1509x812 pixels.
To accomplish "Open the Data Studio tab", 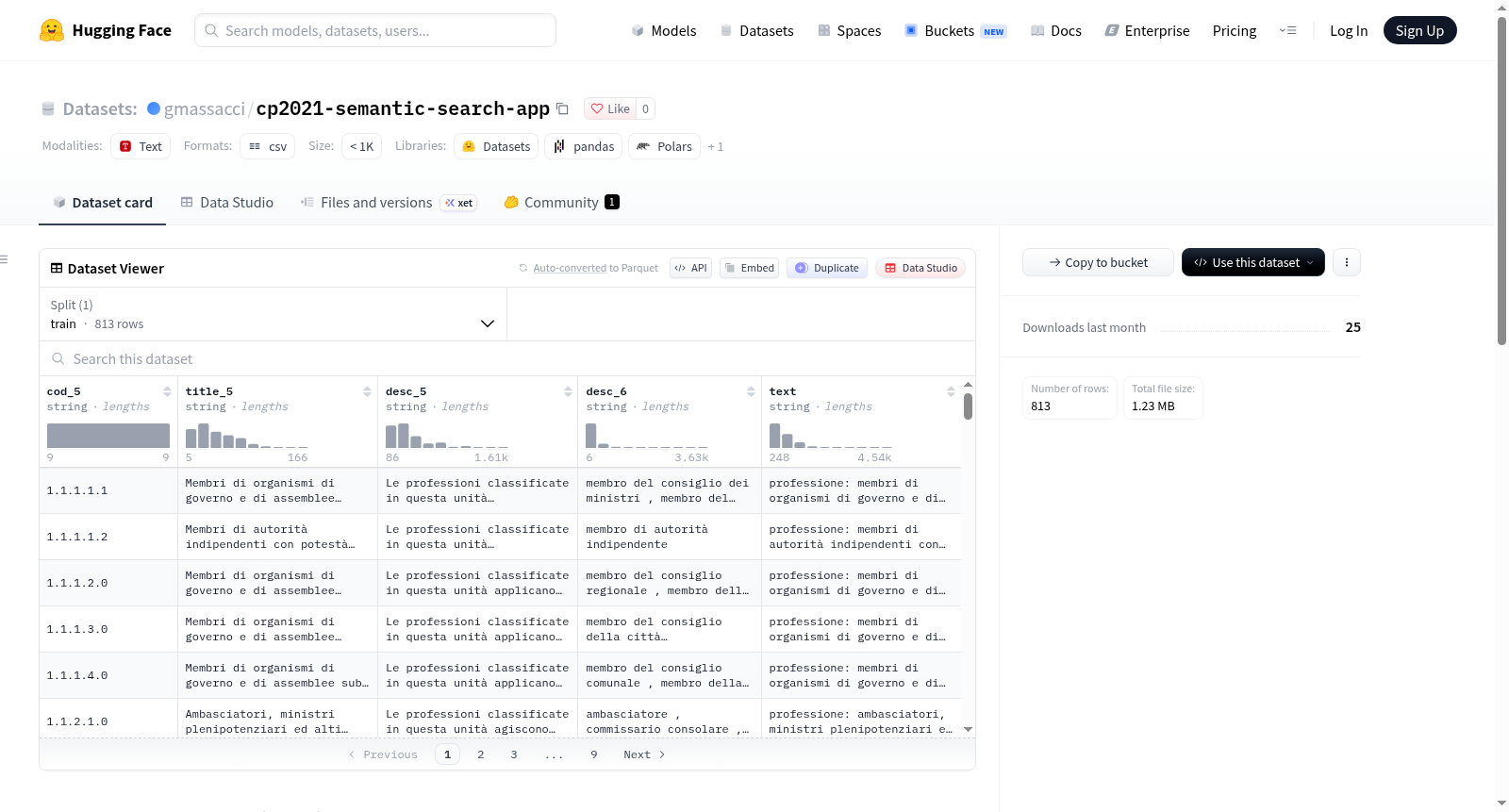I will (227, 202).
